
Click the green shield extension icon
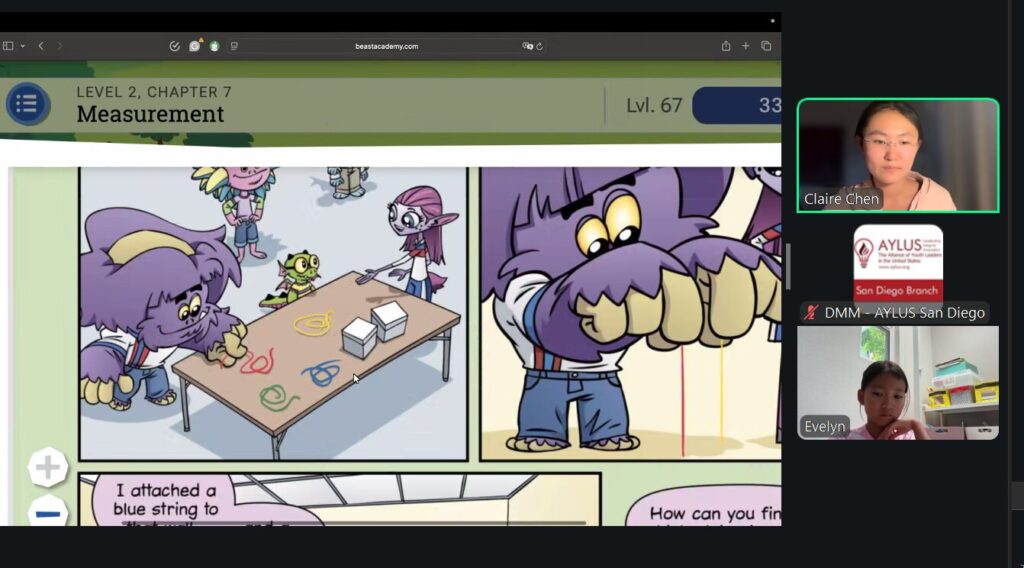click(x=214, y=46)
